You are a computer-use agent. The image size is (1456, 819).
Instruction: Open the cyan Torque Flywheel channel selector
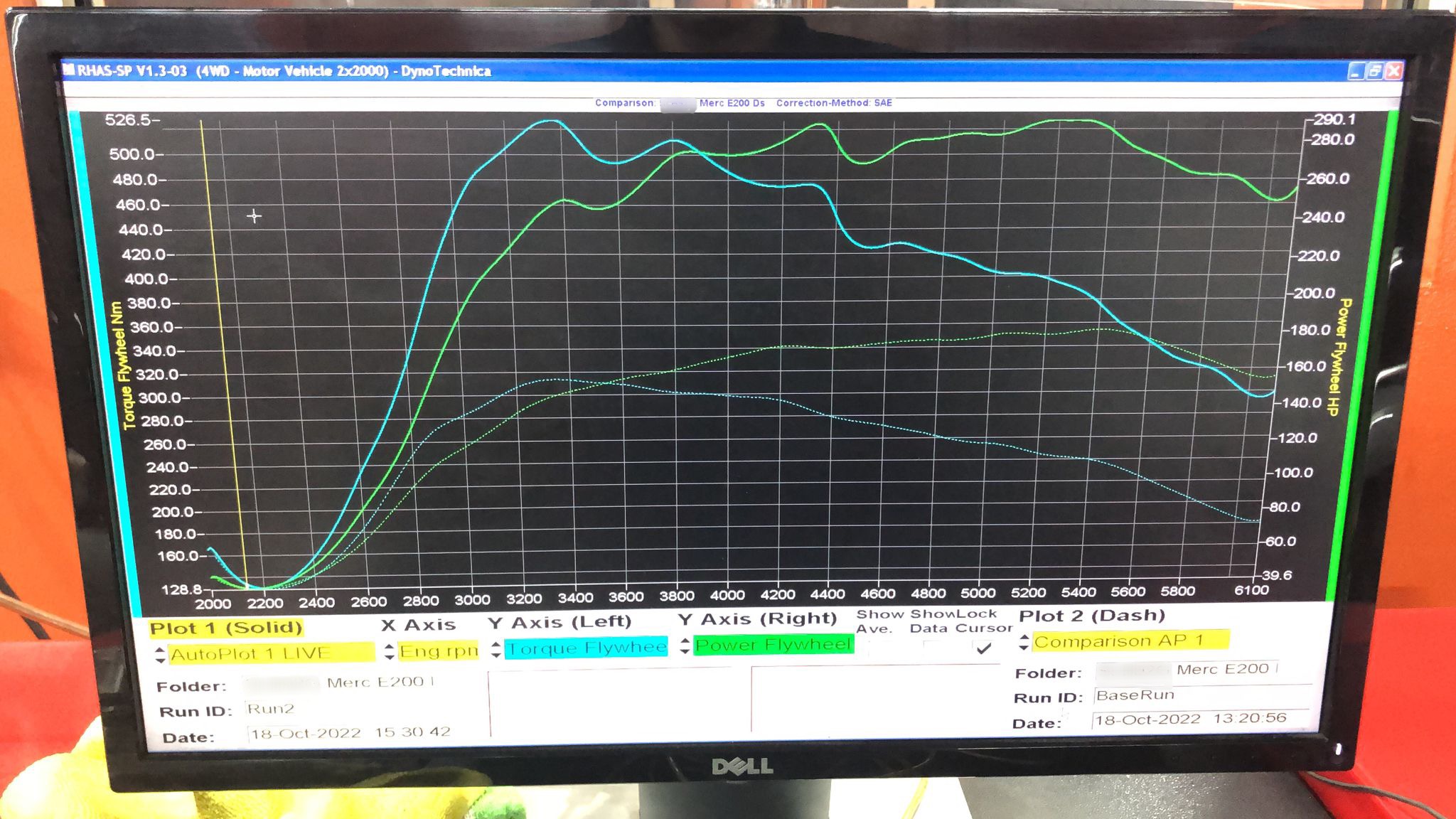pyautogui.click(x=587, y=648)
